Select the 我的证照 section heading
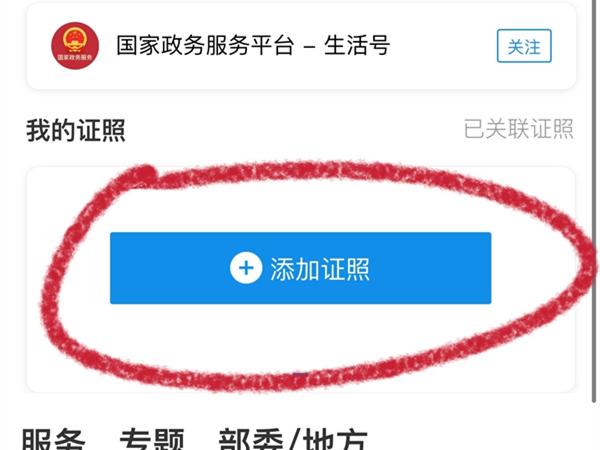600x450 pixels. pos(76,130)
